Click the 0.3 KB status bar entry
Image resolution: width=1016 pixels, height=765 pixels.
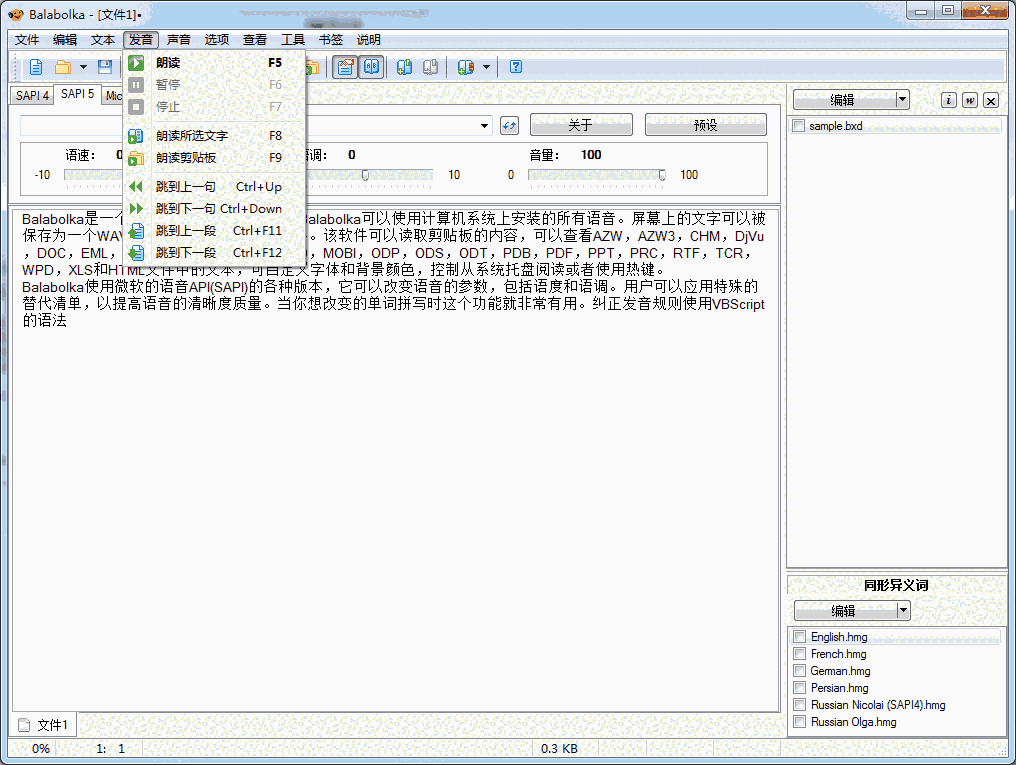pos(559,749)
